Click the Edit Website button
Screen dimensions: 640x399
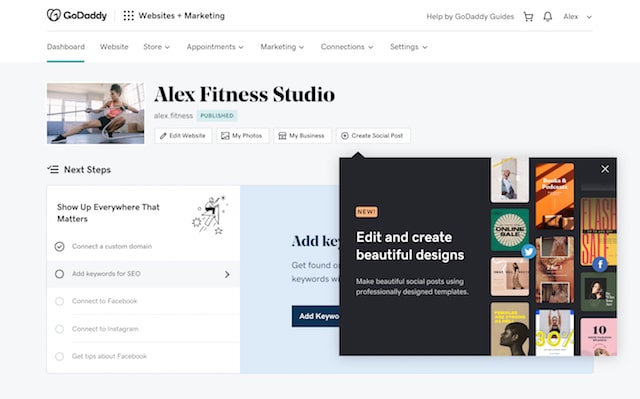[x=183, y=135]
